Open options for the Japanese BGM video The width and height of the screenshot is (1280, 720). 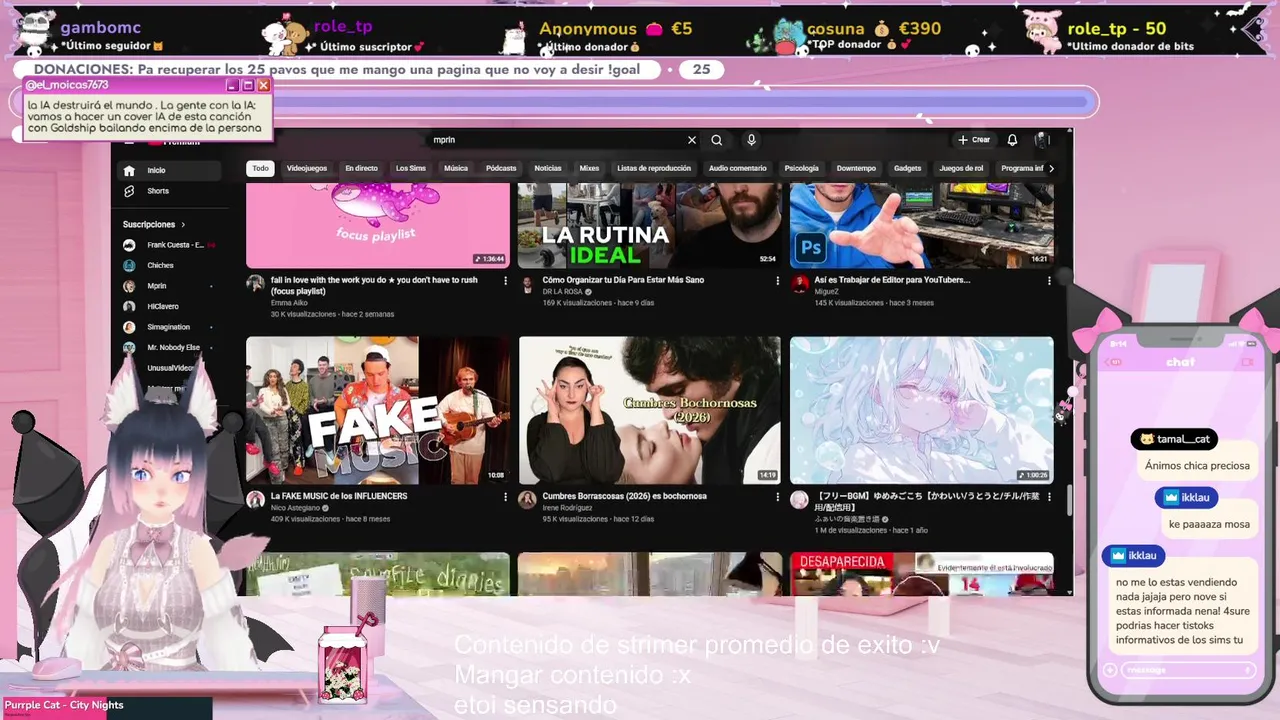pos(1049,497)
